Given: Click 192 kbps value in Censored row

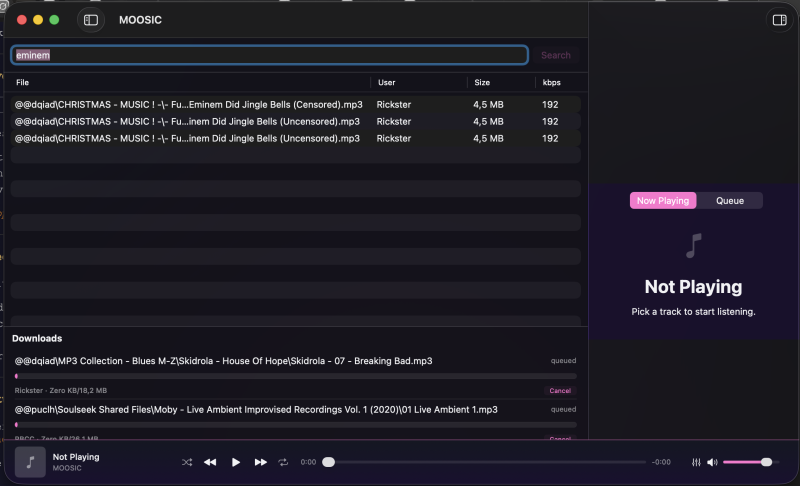Looking at the screenshot, I should click(x=550, y=105).
